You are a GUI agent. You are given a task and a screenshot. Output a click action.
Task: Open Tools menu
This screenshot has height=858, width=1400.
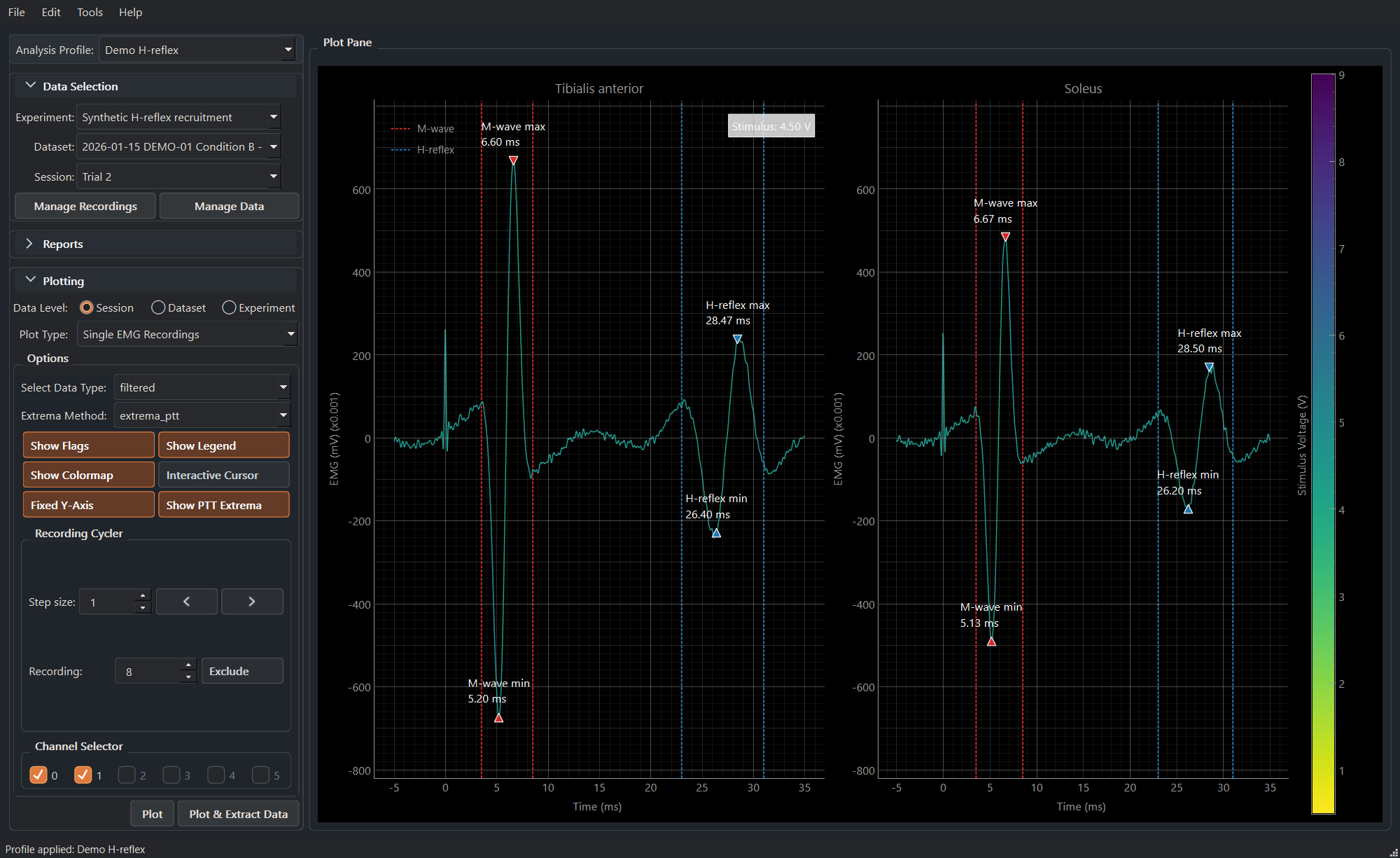90,12
